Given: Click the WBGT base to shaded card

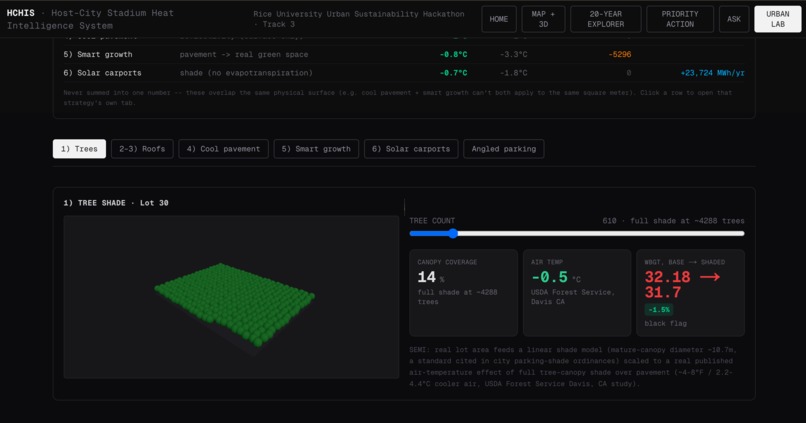Looking at the screenshot, I should click(690, 293).
